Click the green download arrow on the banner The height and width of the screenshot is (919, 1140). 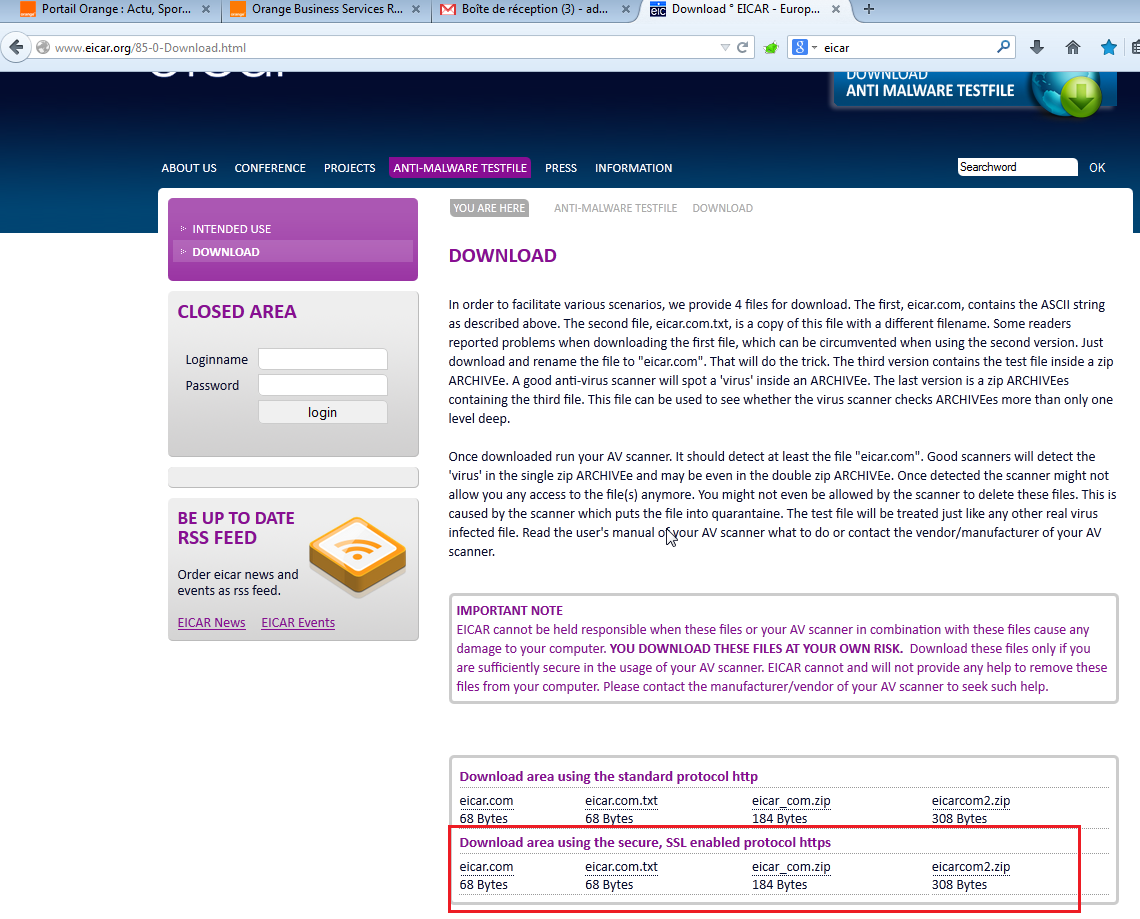click(x=1080, y=96)
